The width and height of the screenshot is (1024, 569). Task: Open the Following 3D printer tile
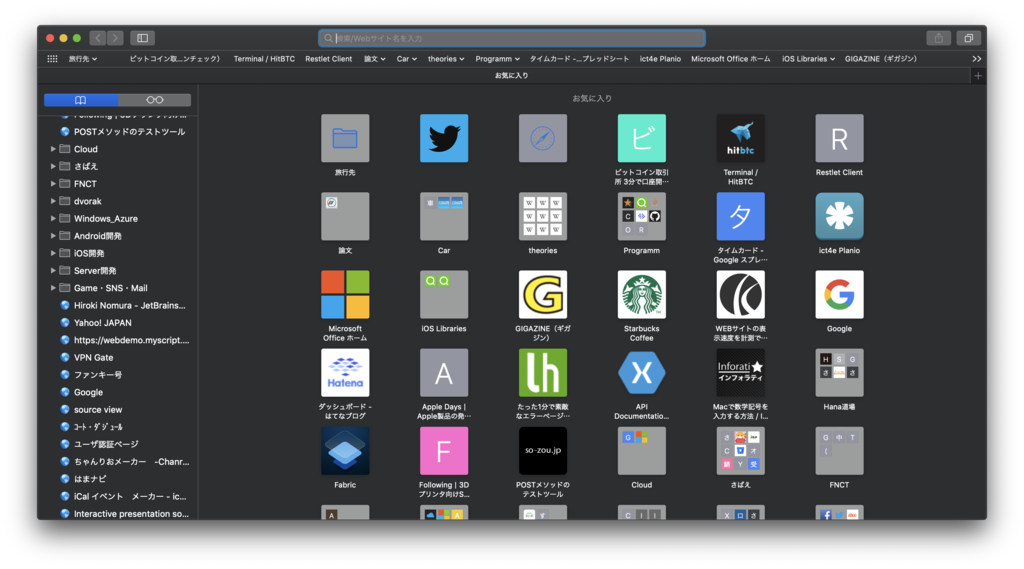444,451
